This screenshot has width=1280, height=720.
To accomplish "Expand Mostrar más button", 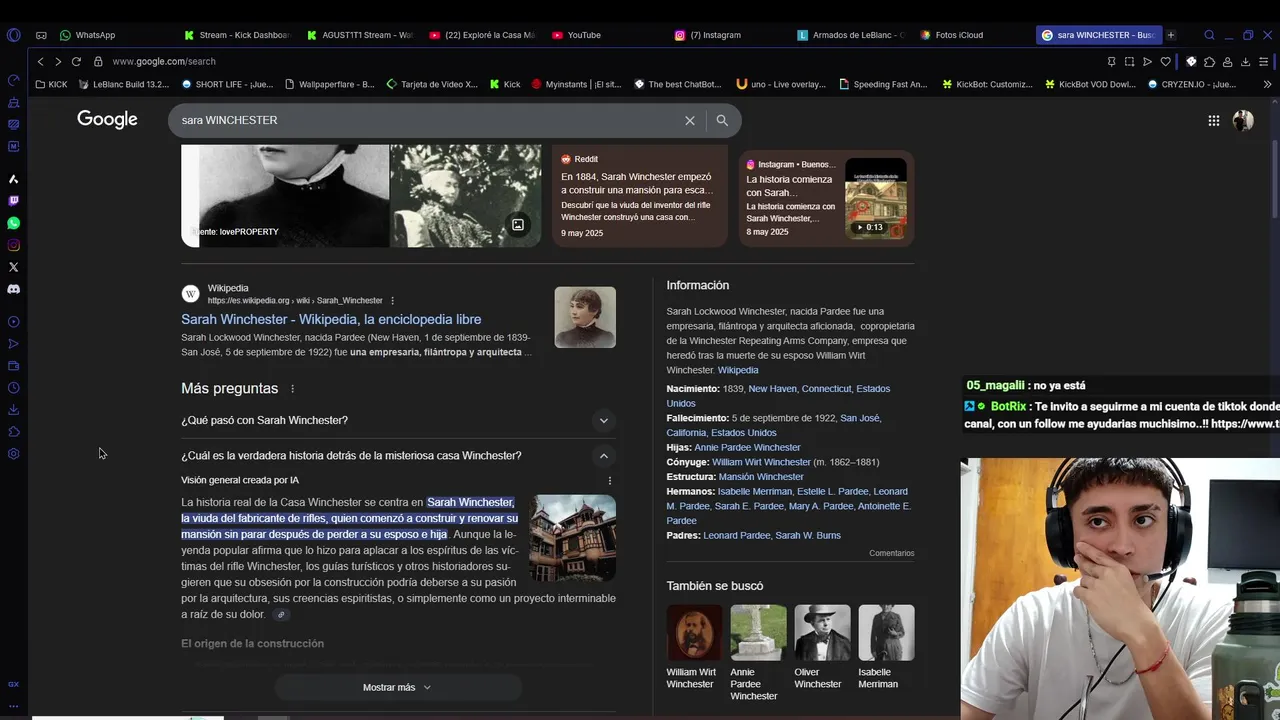I will tap(398, 687).
